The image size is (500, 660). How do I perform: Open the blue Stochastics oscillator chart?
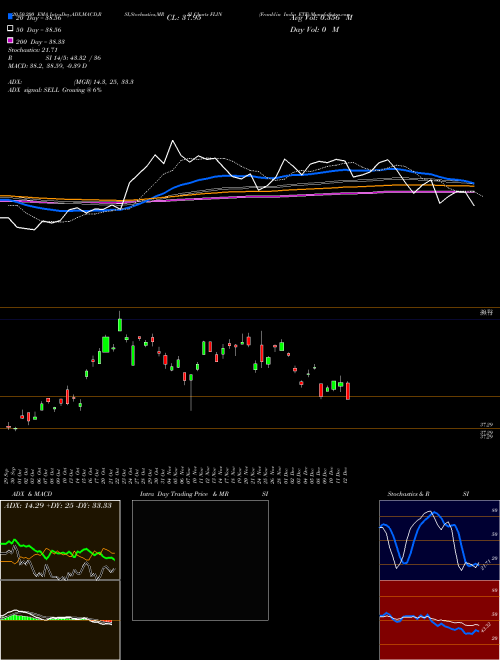(x=439, y=540)
